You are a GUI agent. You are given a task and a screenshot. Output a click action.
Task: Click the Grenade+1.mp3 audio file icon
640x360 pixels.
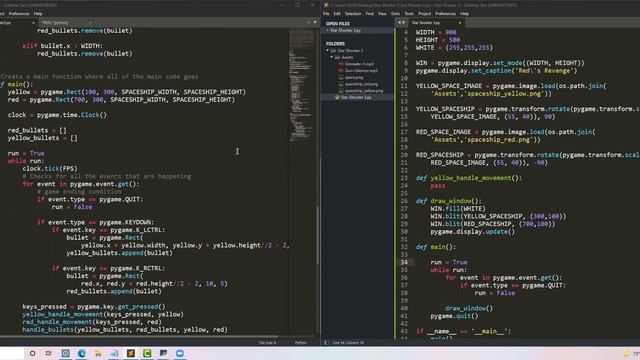point(341,64)
